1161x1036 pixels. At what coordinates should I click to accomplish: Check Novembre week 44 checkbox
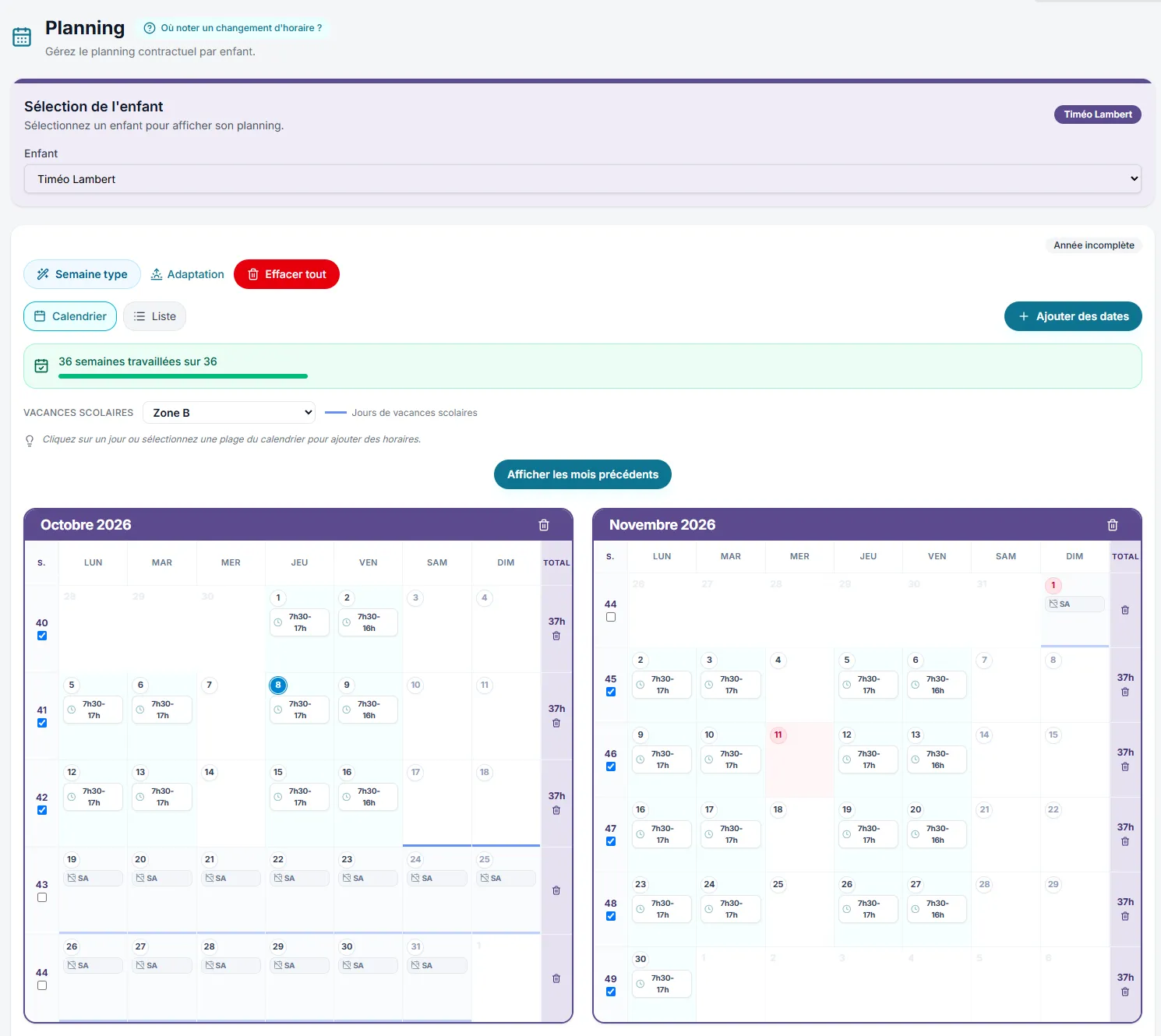tap(611, 617)
